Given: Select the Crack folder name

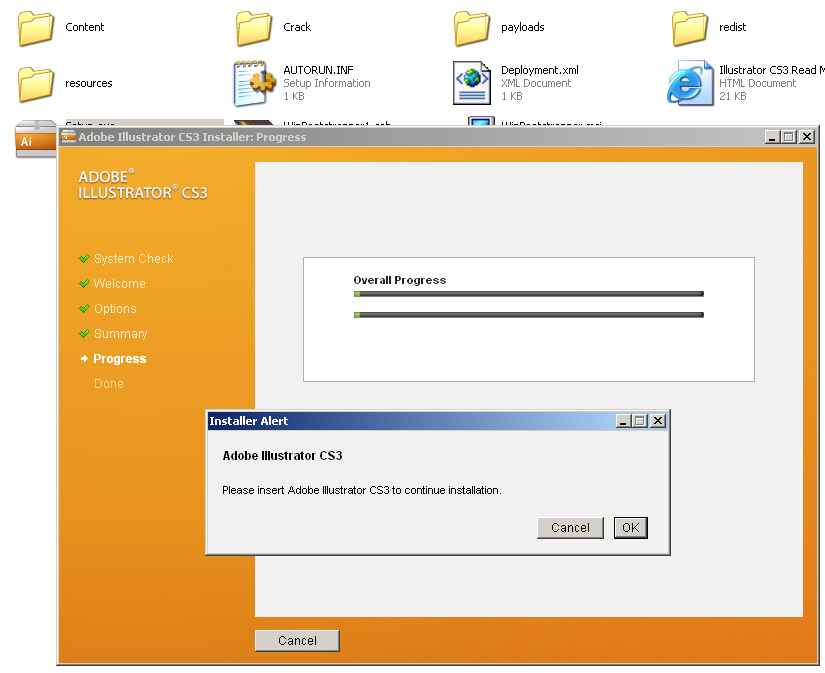Looking at the screenshot, I should click(297, 27).
